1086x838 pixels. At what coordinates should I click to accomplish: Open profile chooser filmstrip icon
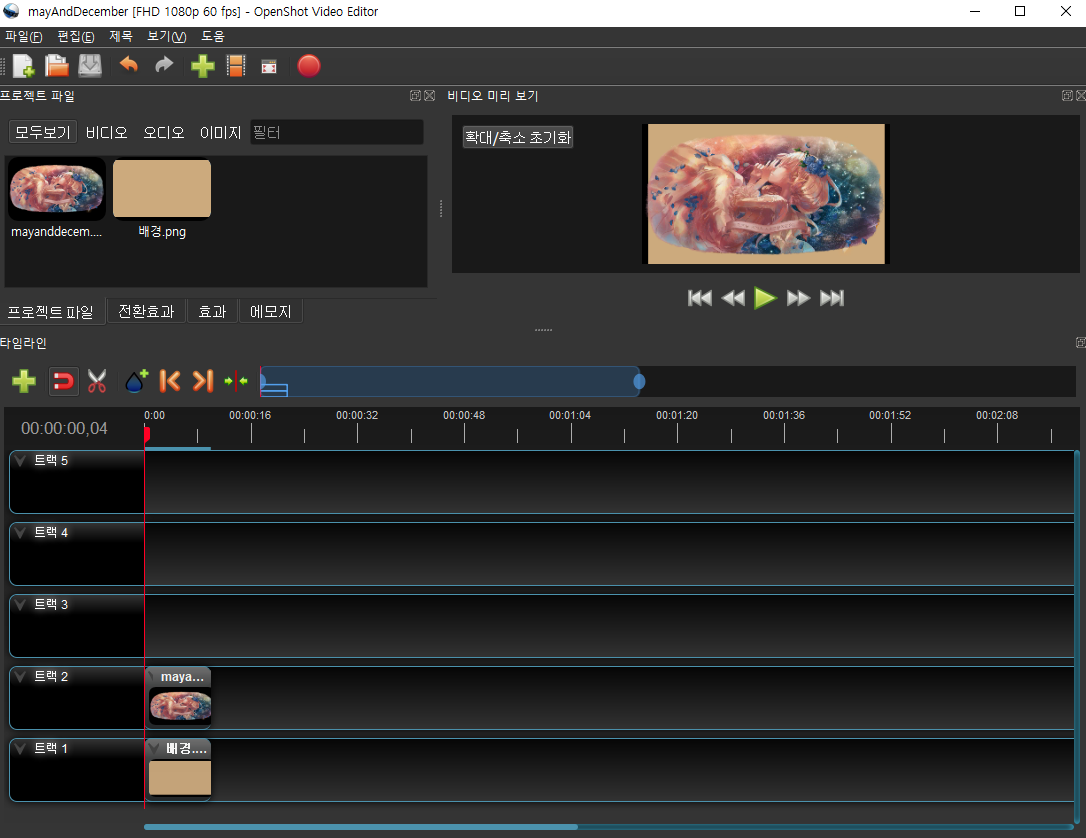click(x=236, y=66)
